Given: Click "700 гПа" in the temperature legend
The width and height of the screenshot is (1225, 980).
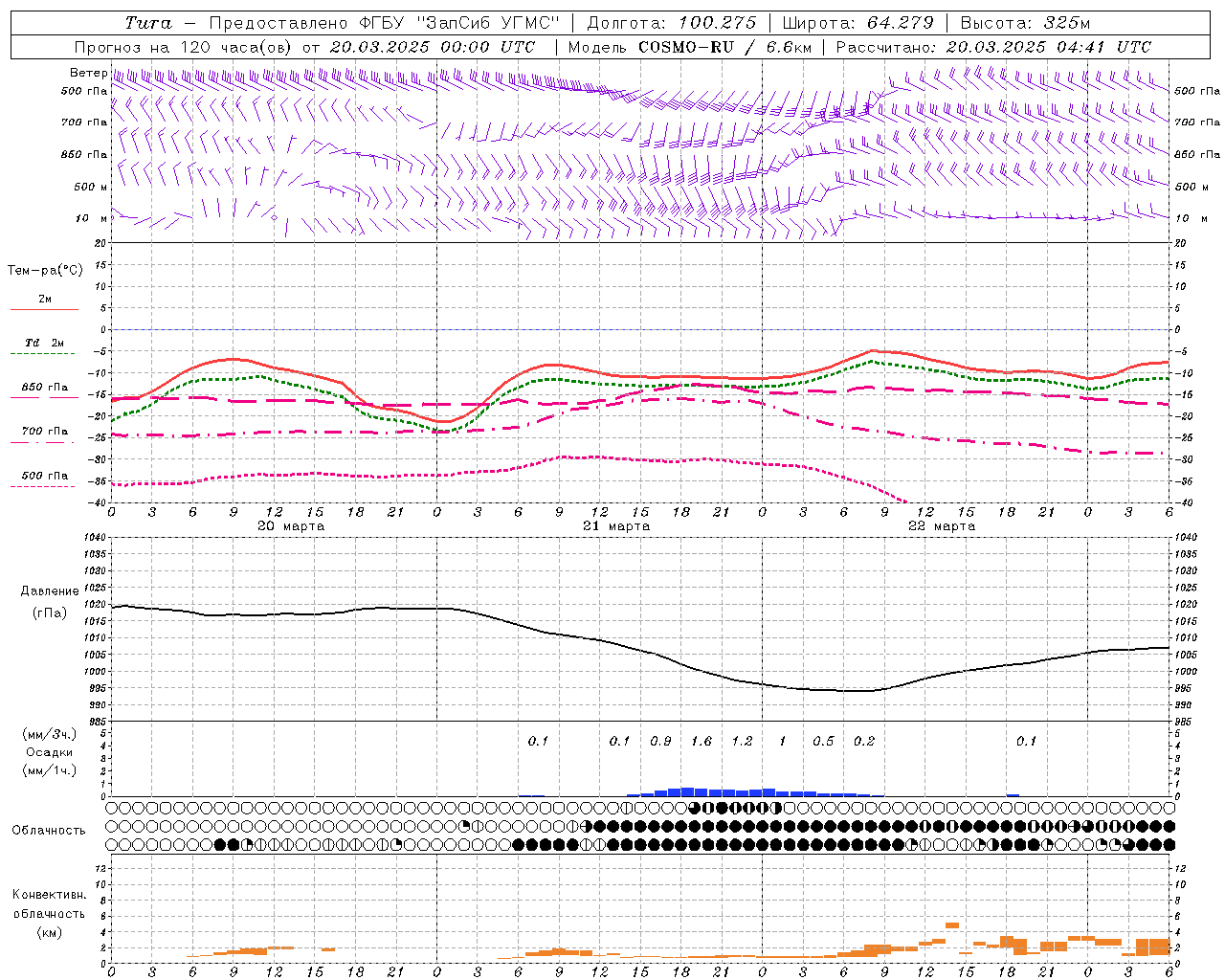Looking at the screenshot, I should (45, 432).
